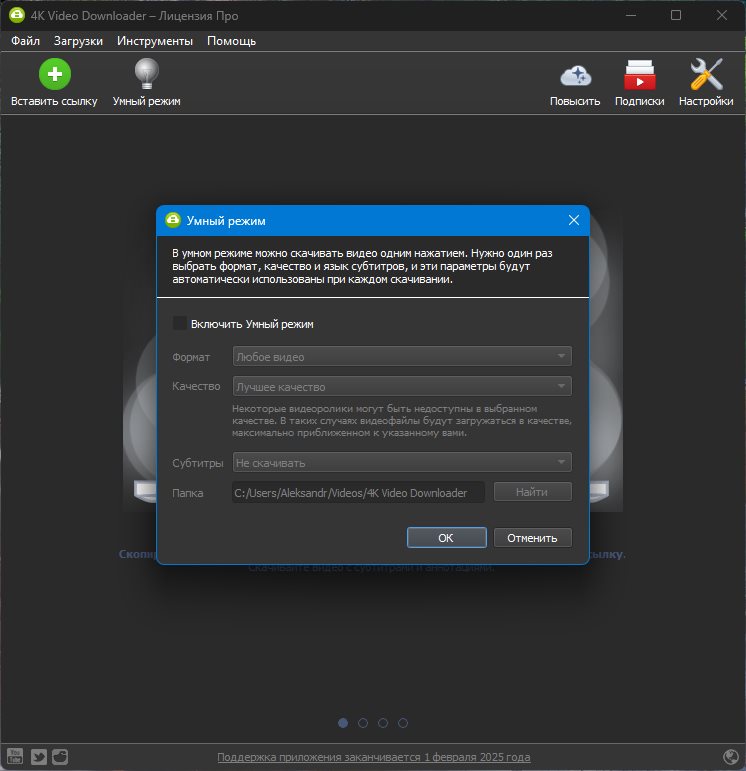The image size is (746, 771).
Task: Open the Загрузки menu
Action: [x=78, y=41]
